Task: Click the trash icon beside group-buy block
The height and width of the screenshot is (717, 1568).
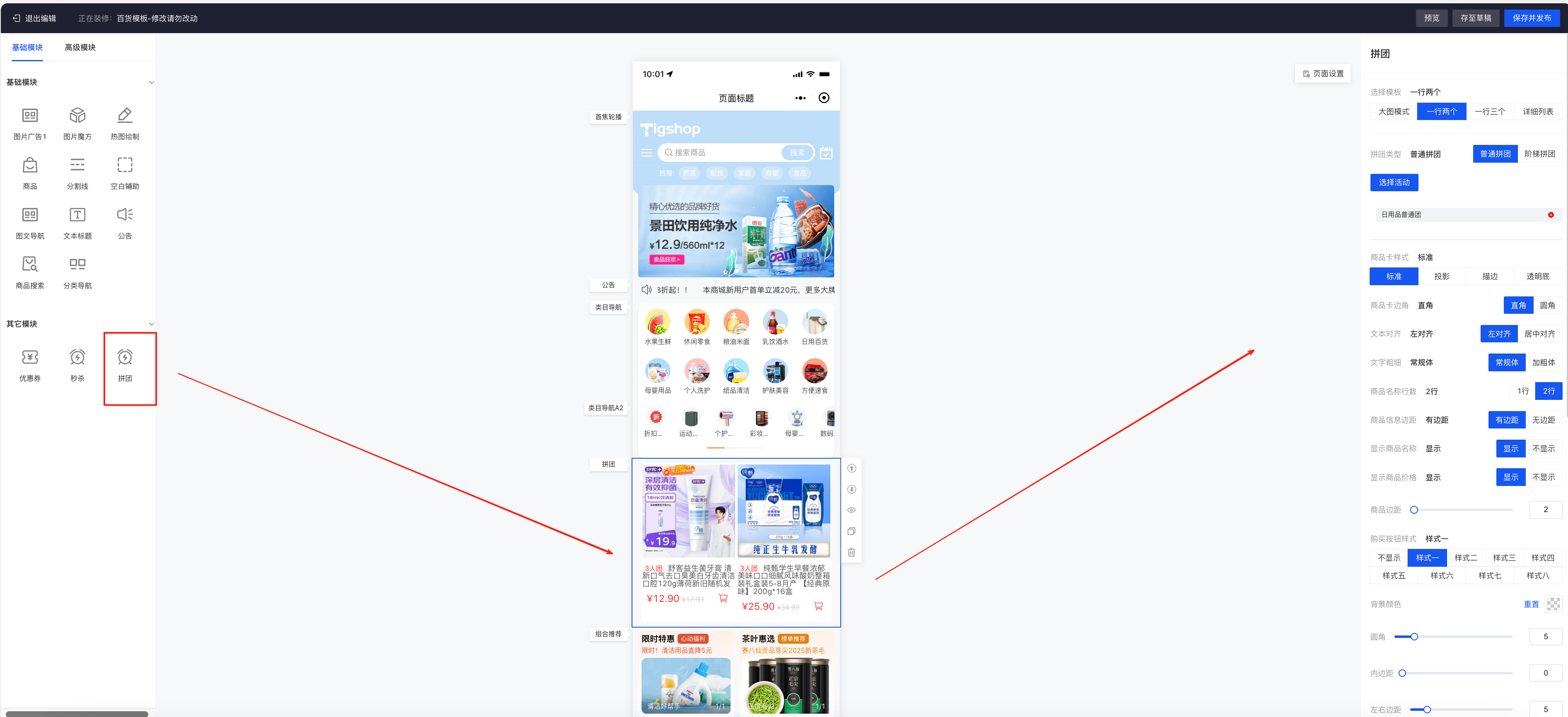Action: [851, 552]
